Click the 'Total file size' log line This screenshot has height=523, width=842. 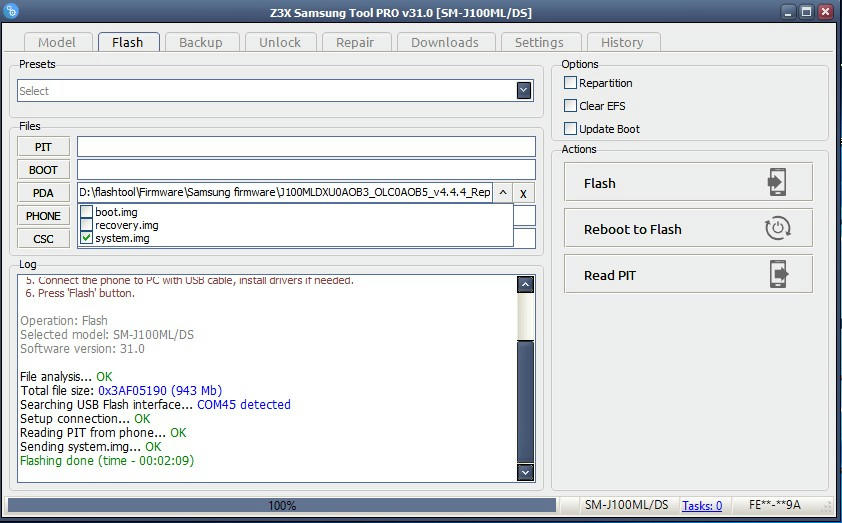click(x=121, y=391)
